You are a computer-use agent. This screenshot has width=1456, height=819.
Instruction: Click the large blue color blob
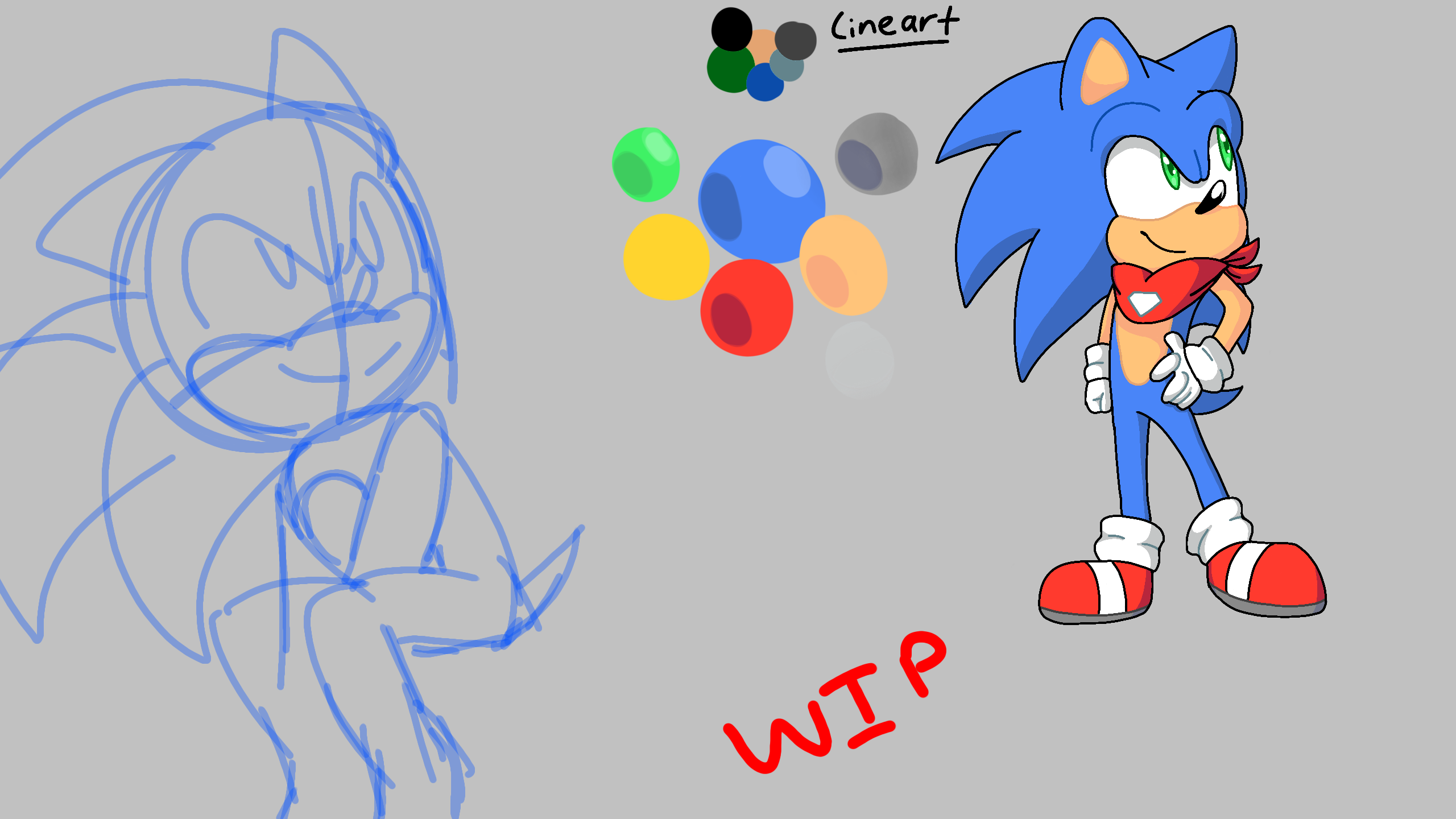[x=761, y=200]
